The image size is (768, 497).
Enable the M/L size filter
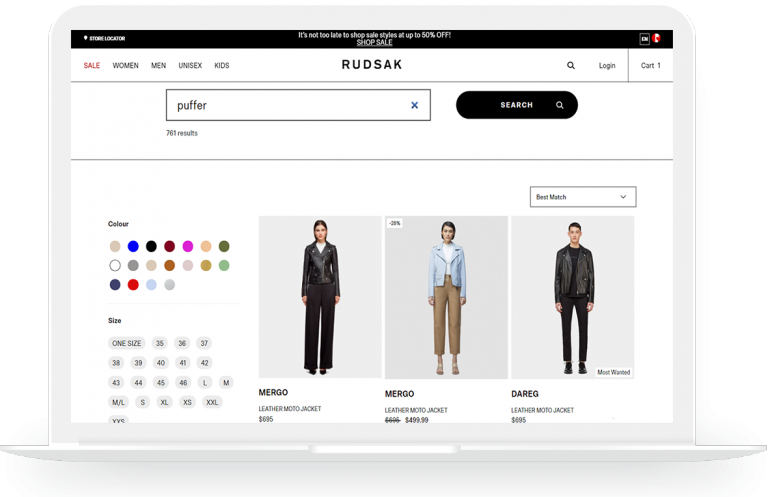[119, 402]
